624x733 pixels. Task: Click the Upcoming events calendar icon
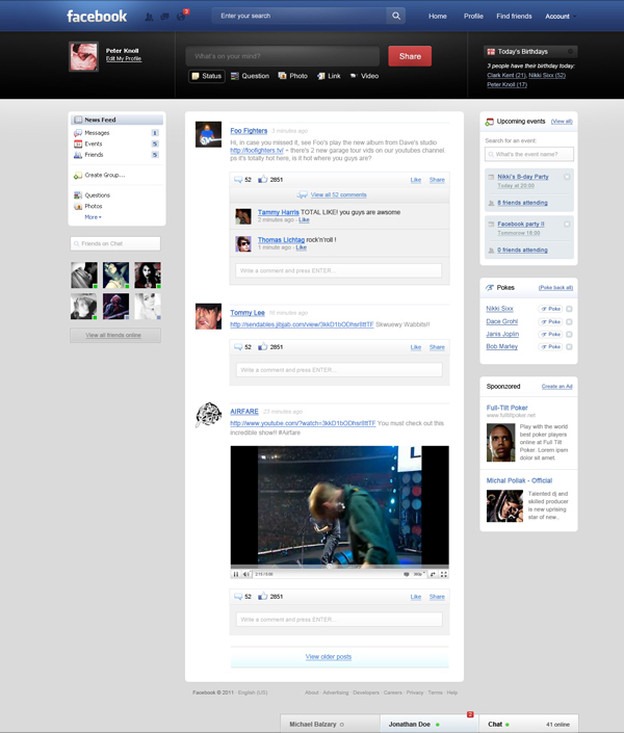489,122
